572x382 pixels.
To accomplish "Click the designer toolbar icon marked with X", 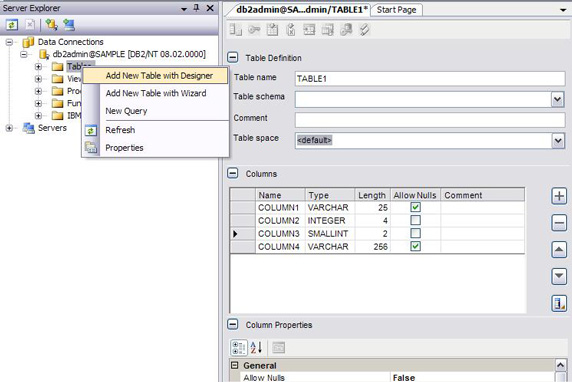I will tap(291, 30).
